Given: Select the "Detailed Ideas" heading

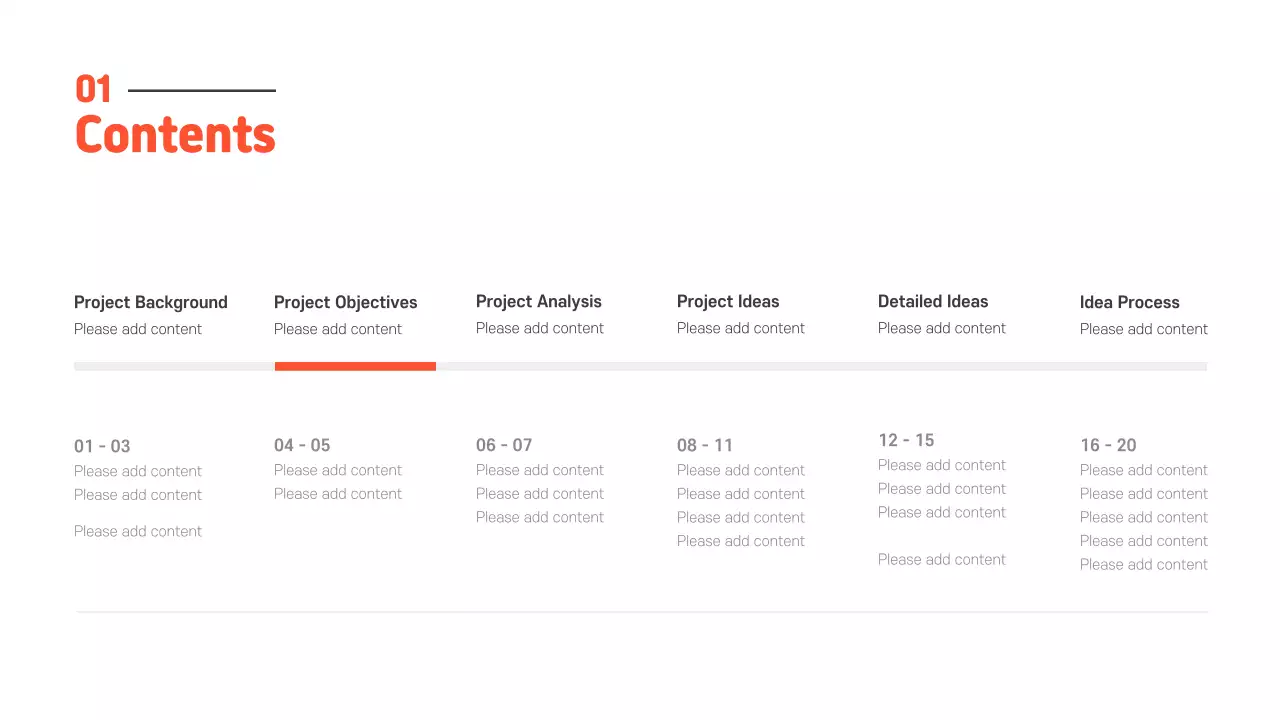Looking at the screenshot, I should click(x=933, y=301).
